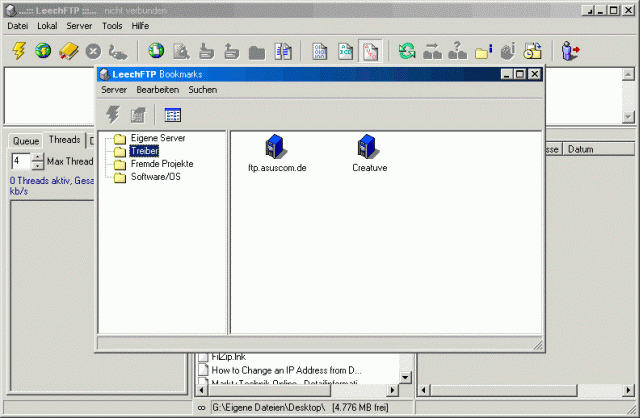Open the Lokal menu

tap(47, 26)
